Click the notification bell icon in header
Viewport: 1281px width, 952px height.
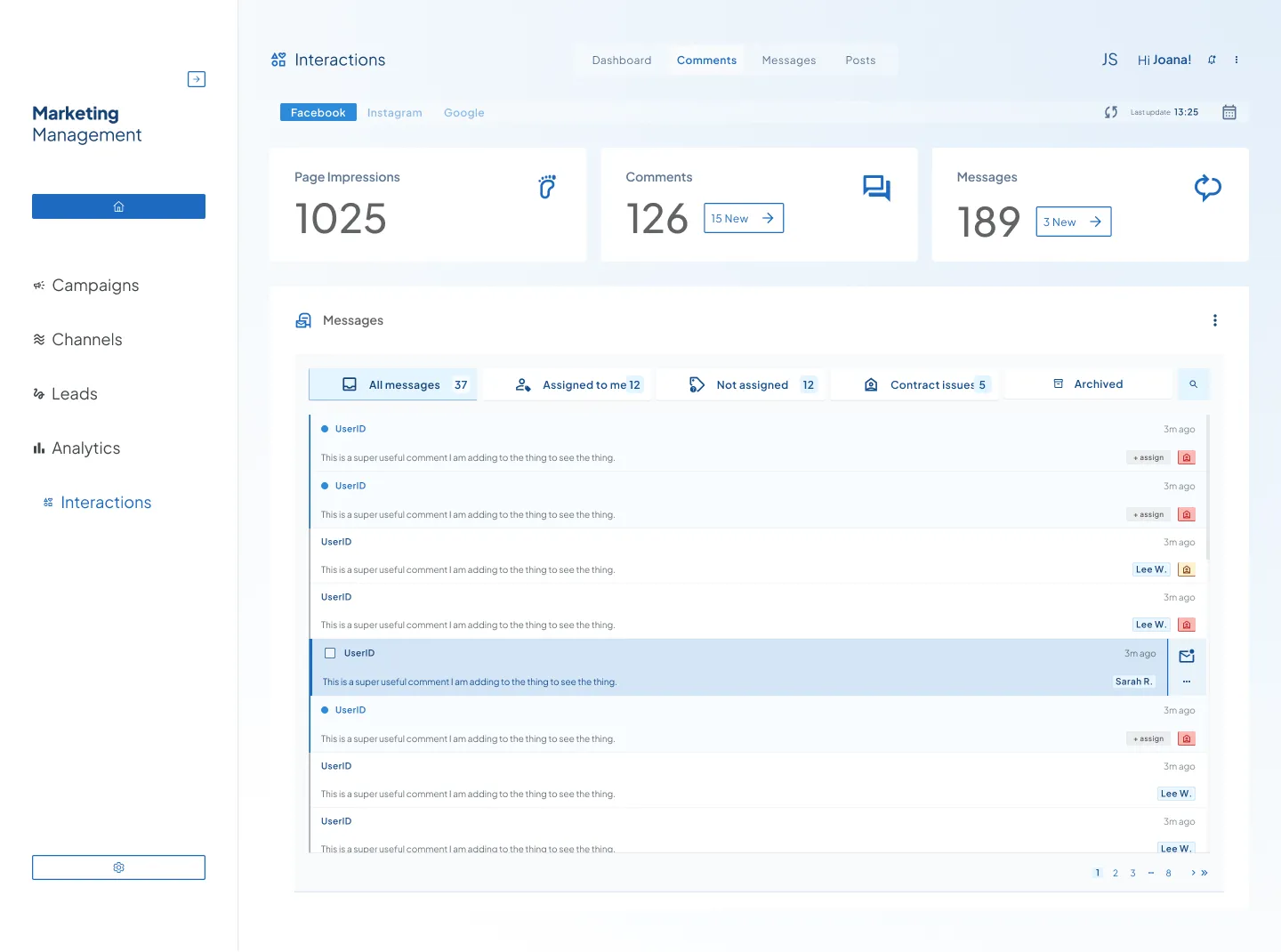1212,60
